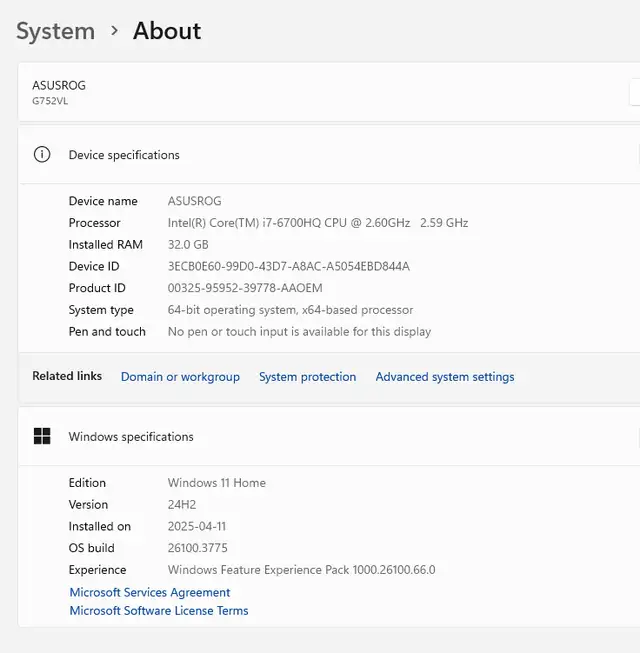This screenshot has width=640, height=653.
Task: Open Domain or workgroup link
Action: 180,376
